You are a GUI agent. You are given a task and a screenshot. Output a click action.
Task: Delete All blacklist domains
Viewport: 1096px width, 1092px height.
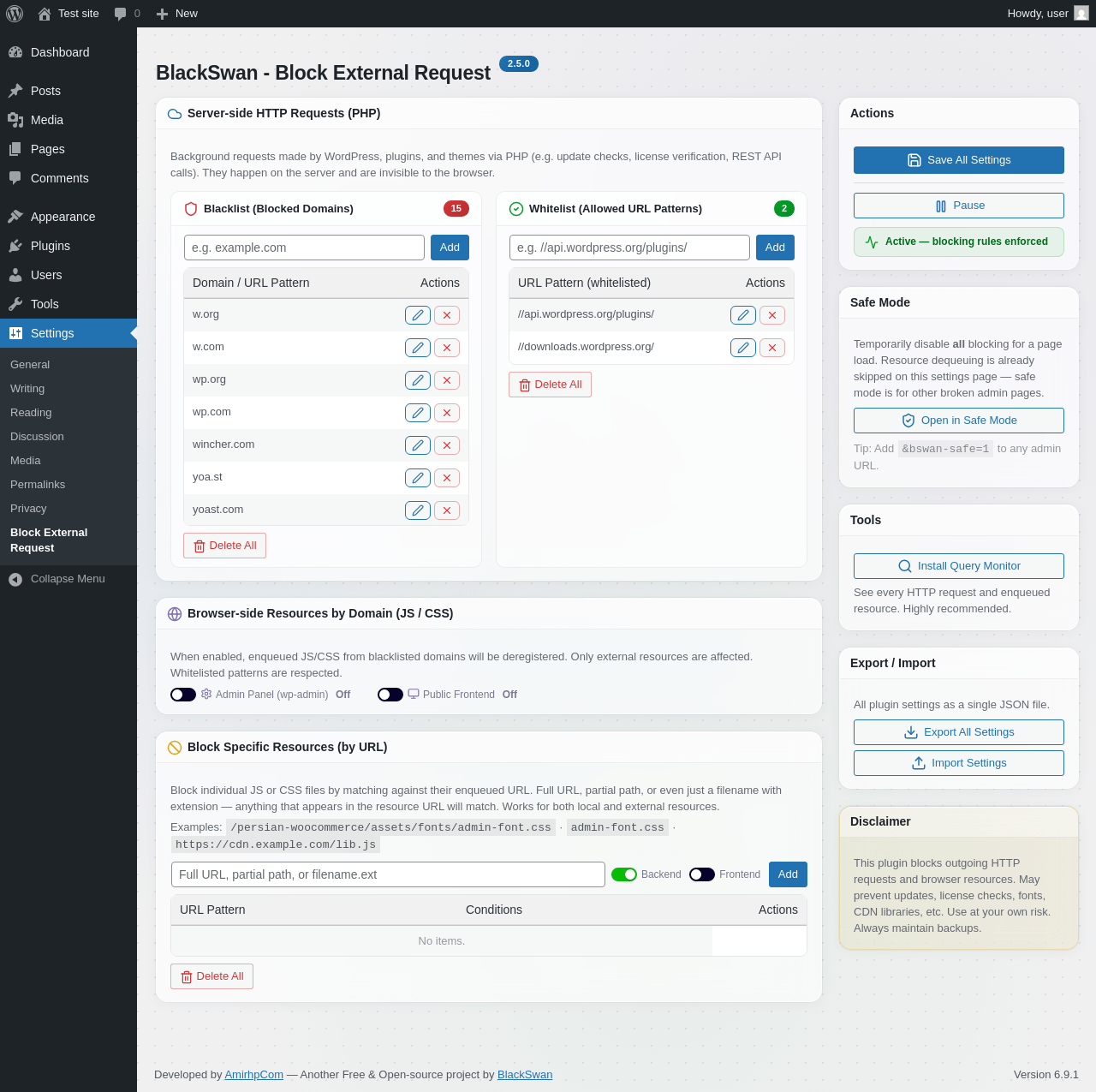224,546
